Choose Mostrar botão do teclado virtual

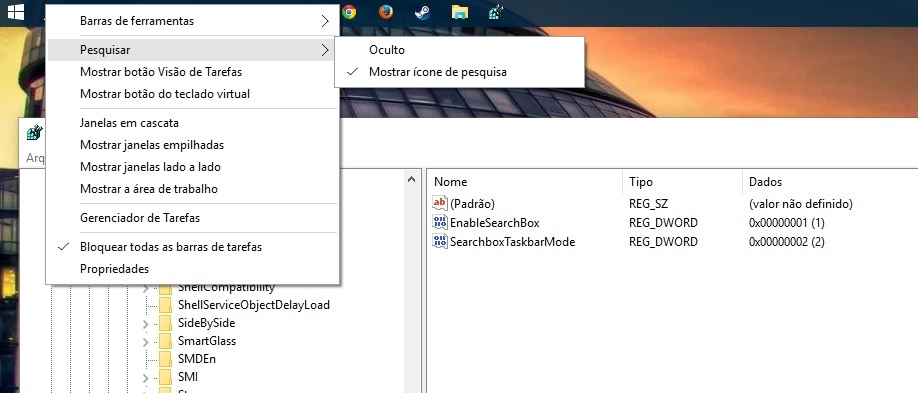tap(192, 94)
